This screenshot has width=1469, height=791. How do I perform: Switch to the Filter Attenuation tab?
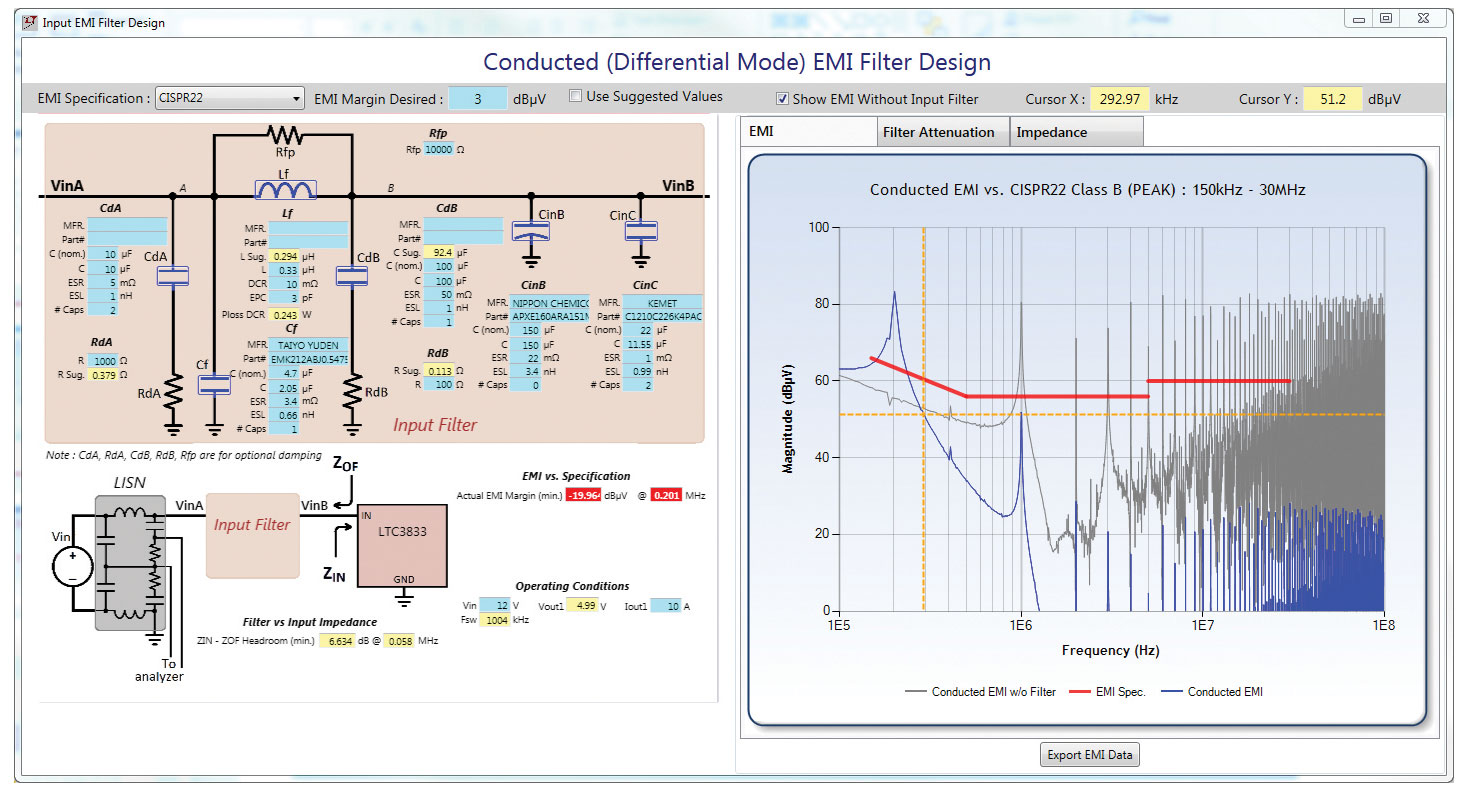click(937, 132)
